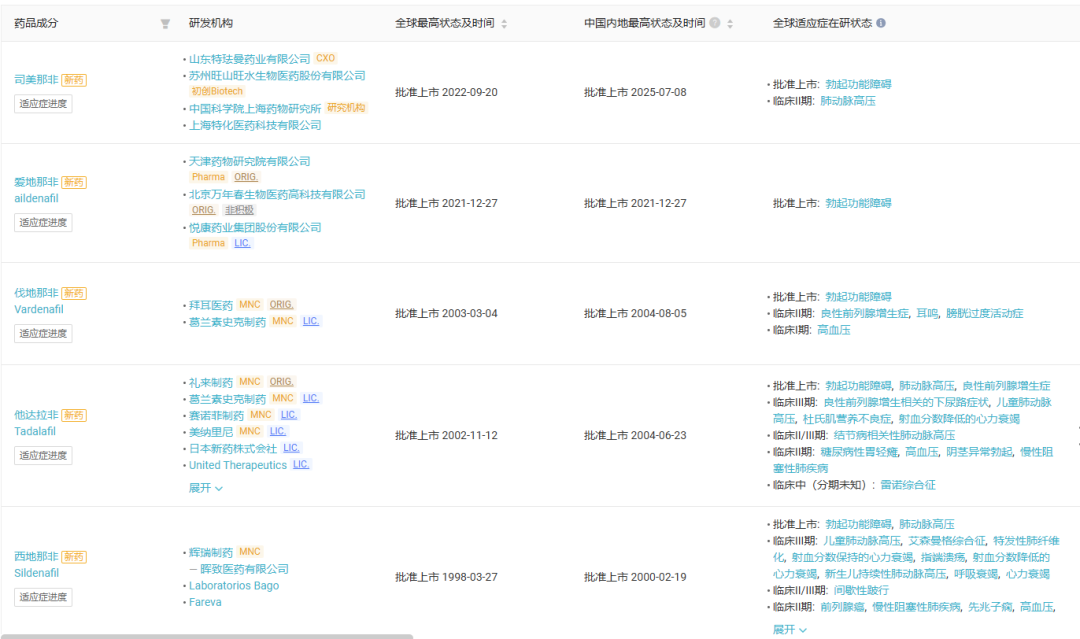This screenshot has height=639, width=1080.
Task: Open 上海特化医药科技有限公司 link
Action: click(255, 125)
